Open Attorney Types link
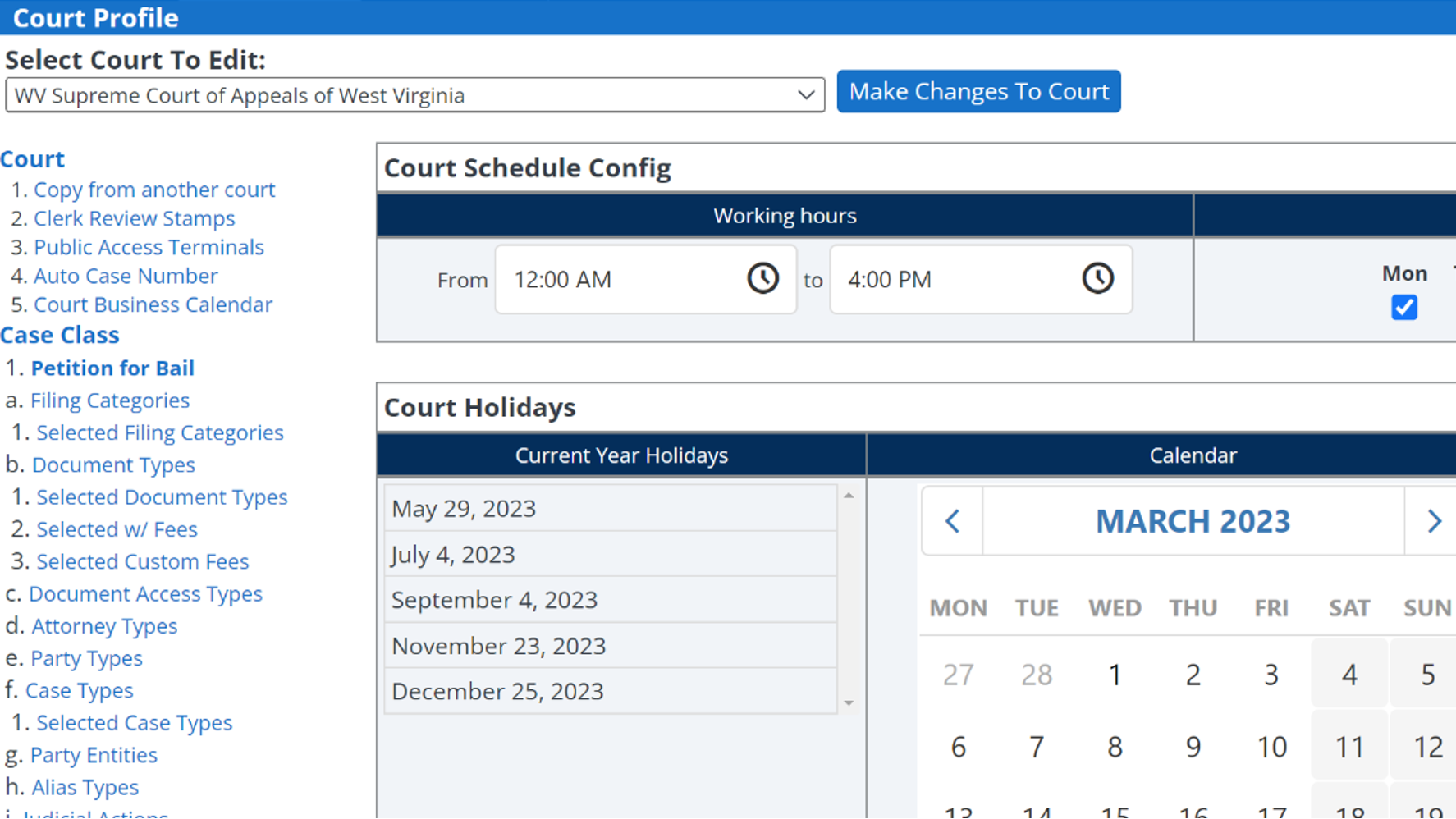Screen dimensions: 1456x819 [104, 626]
